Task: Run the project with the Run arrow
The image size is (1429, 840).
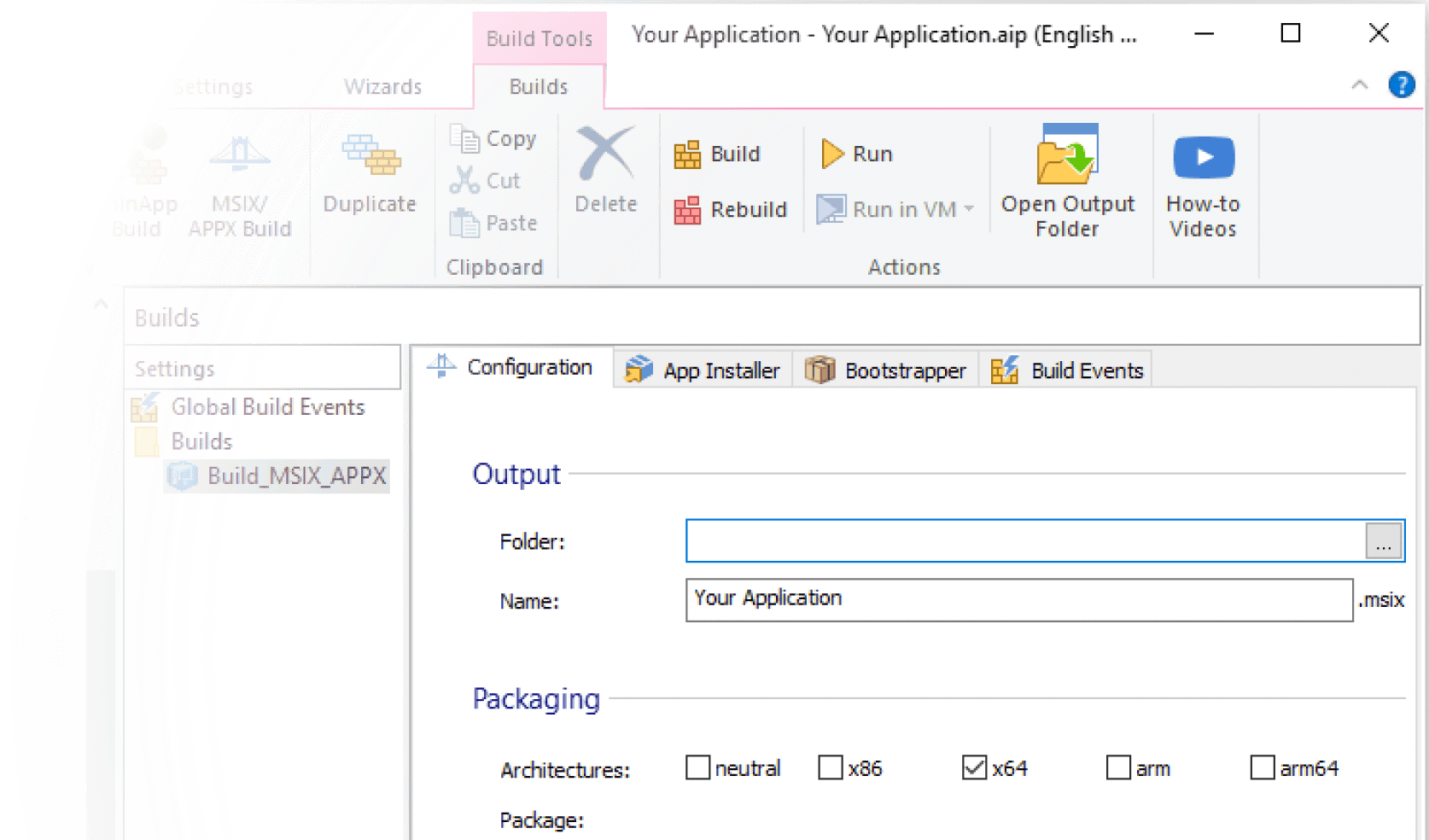Action: tap(831, 154)
